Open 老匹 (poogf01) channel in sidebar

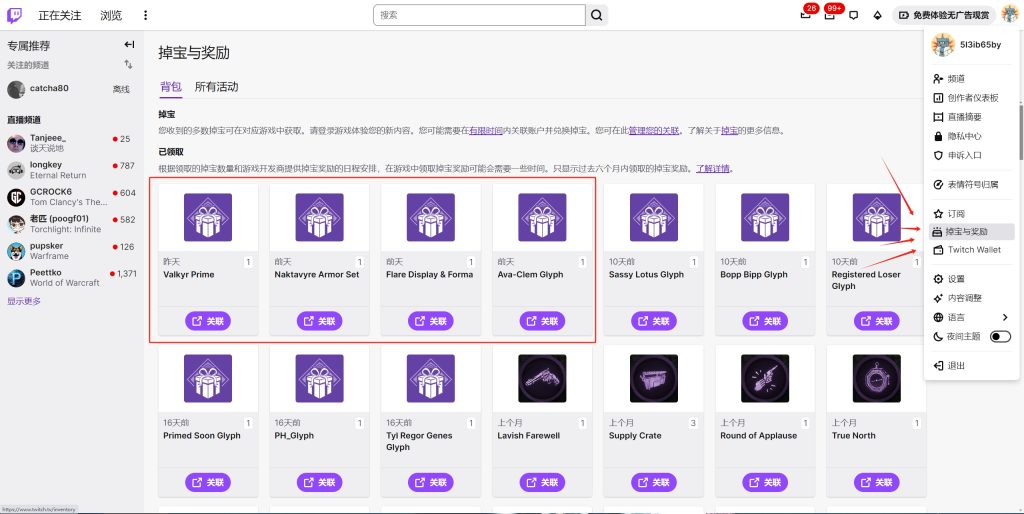pyautogui.click(x=72, y=224)
